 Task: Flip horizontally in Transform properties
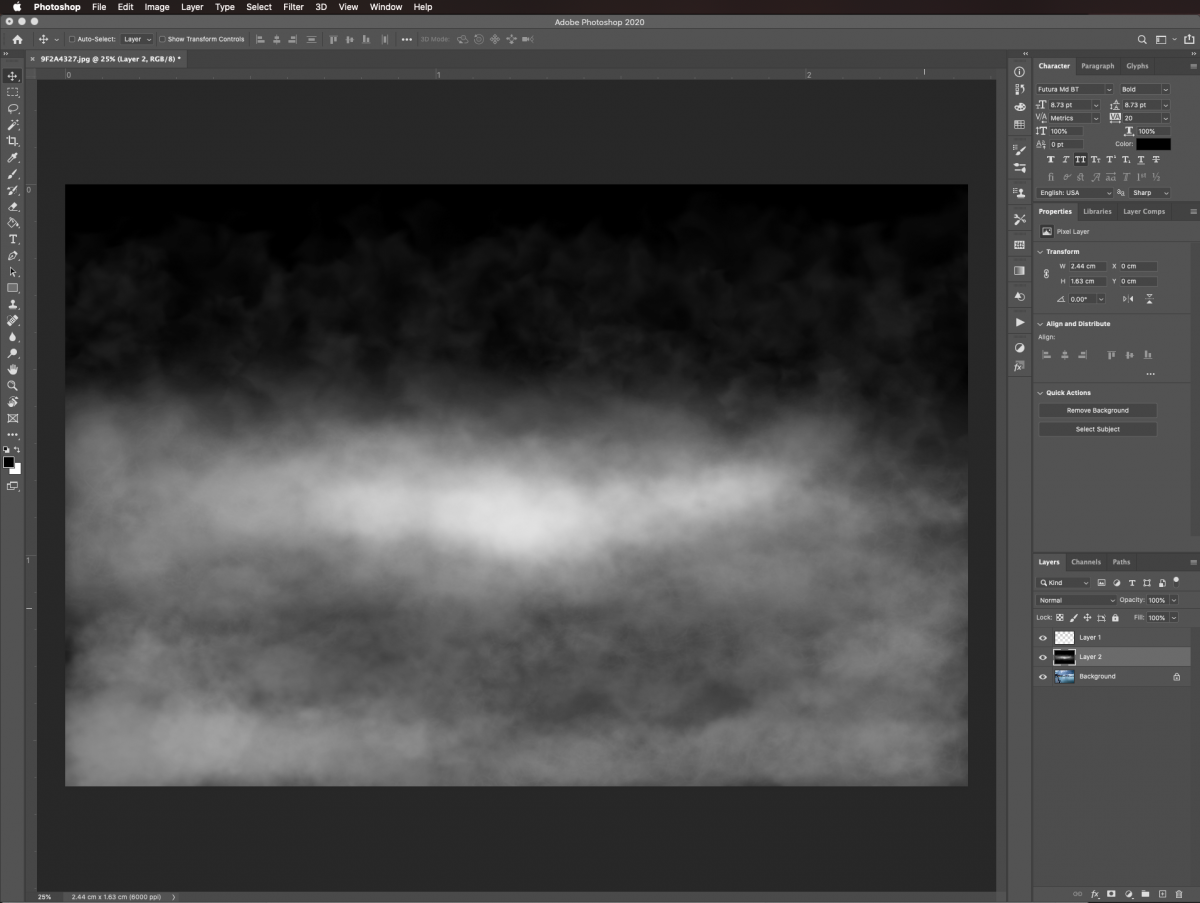[1129, 299]
